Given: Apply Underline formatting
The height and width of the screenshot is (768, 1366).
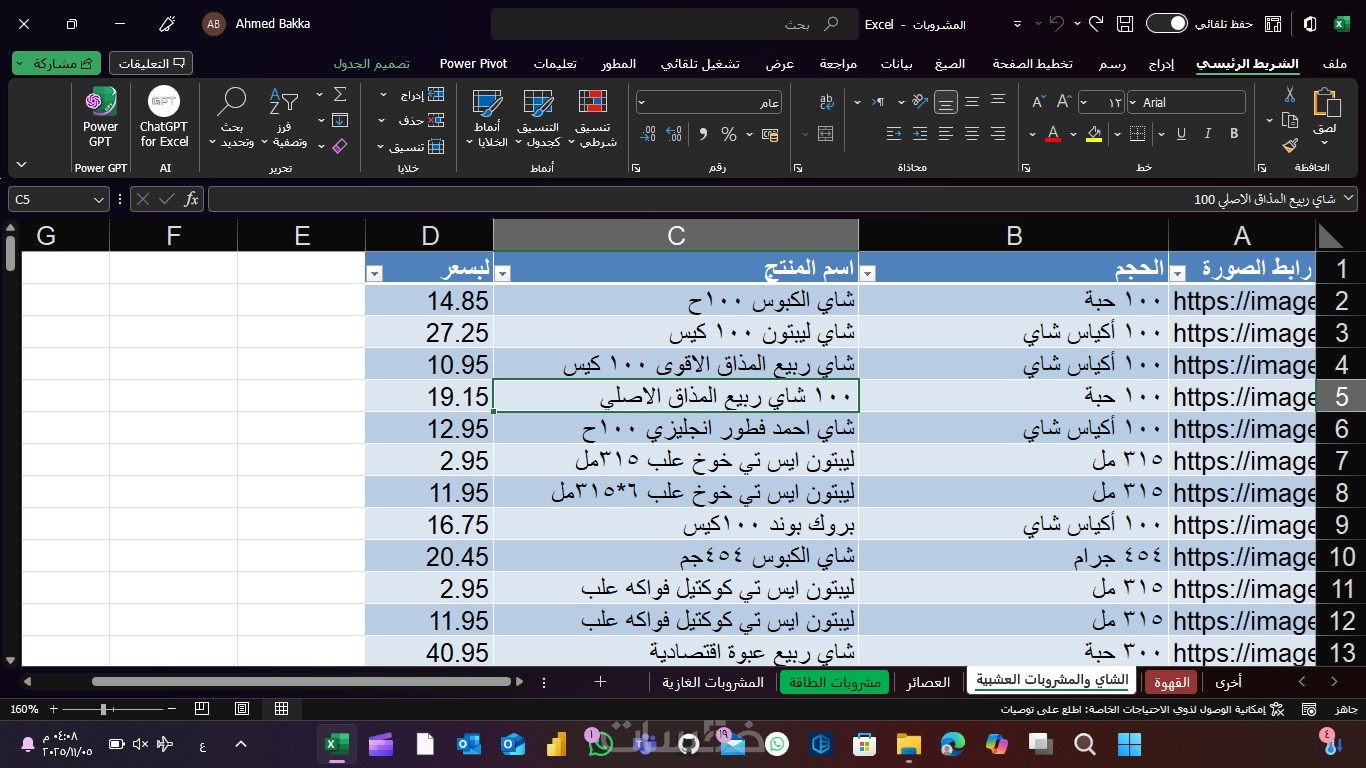Looking at the screenshot, I should point(1181,133).
